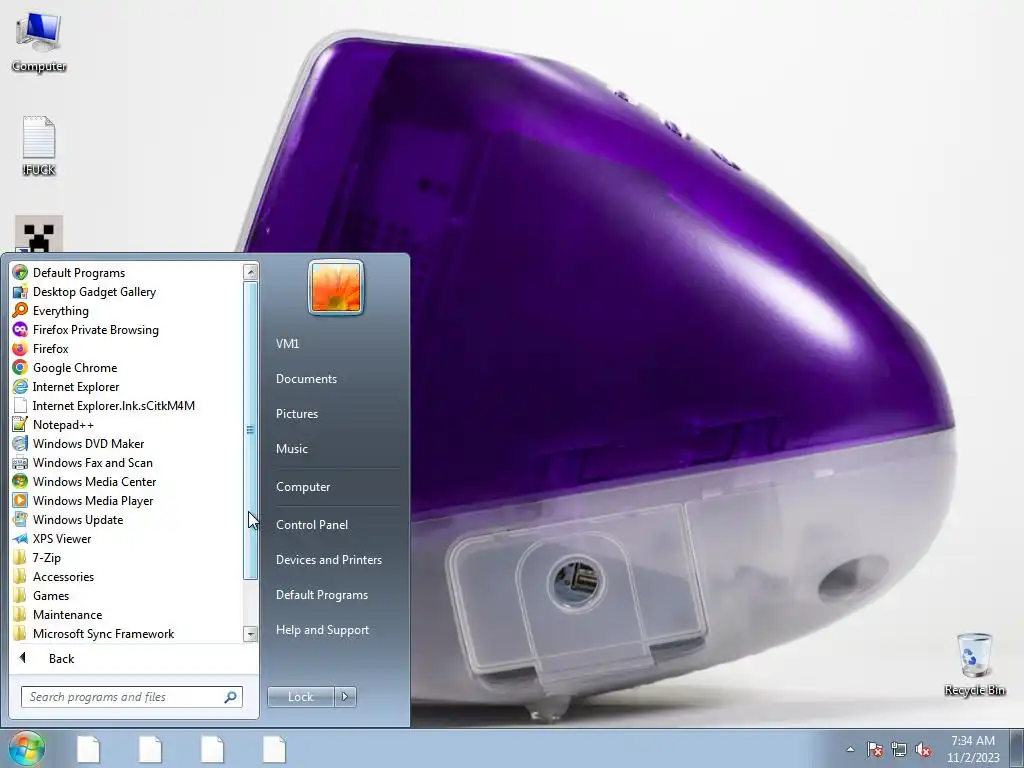Viewport: 1024px width, 768px height.
Task: Click the programs list scroll down arrow
Action: [250, 633]
